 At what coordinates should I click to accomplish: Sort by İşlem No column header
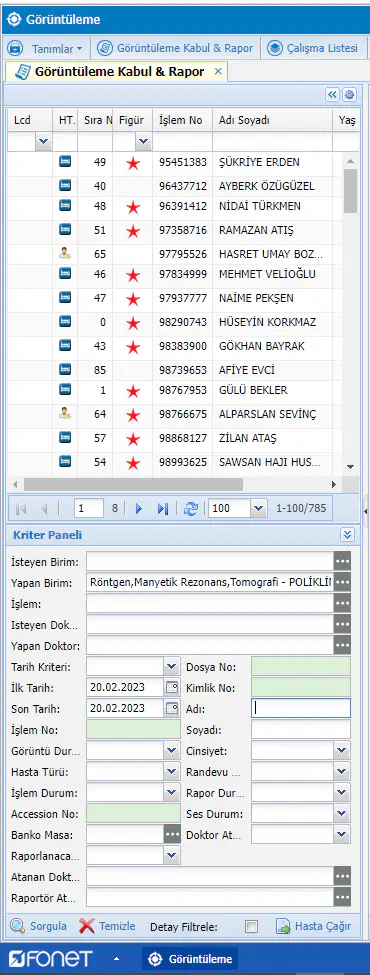[x=183, y=120]
